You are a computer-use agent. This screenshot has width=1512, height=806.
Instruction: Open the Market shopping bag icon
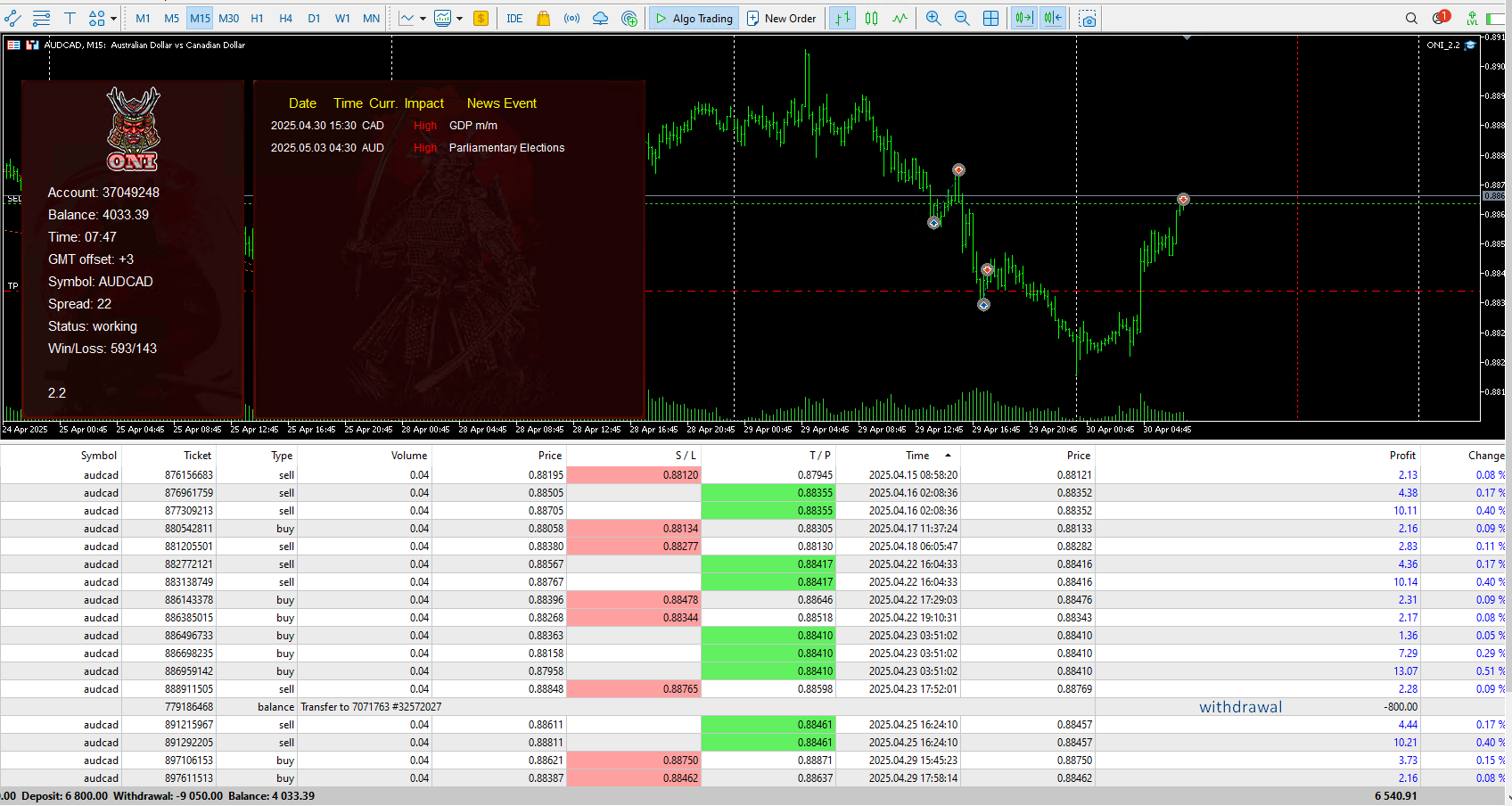tap(543, 18)
